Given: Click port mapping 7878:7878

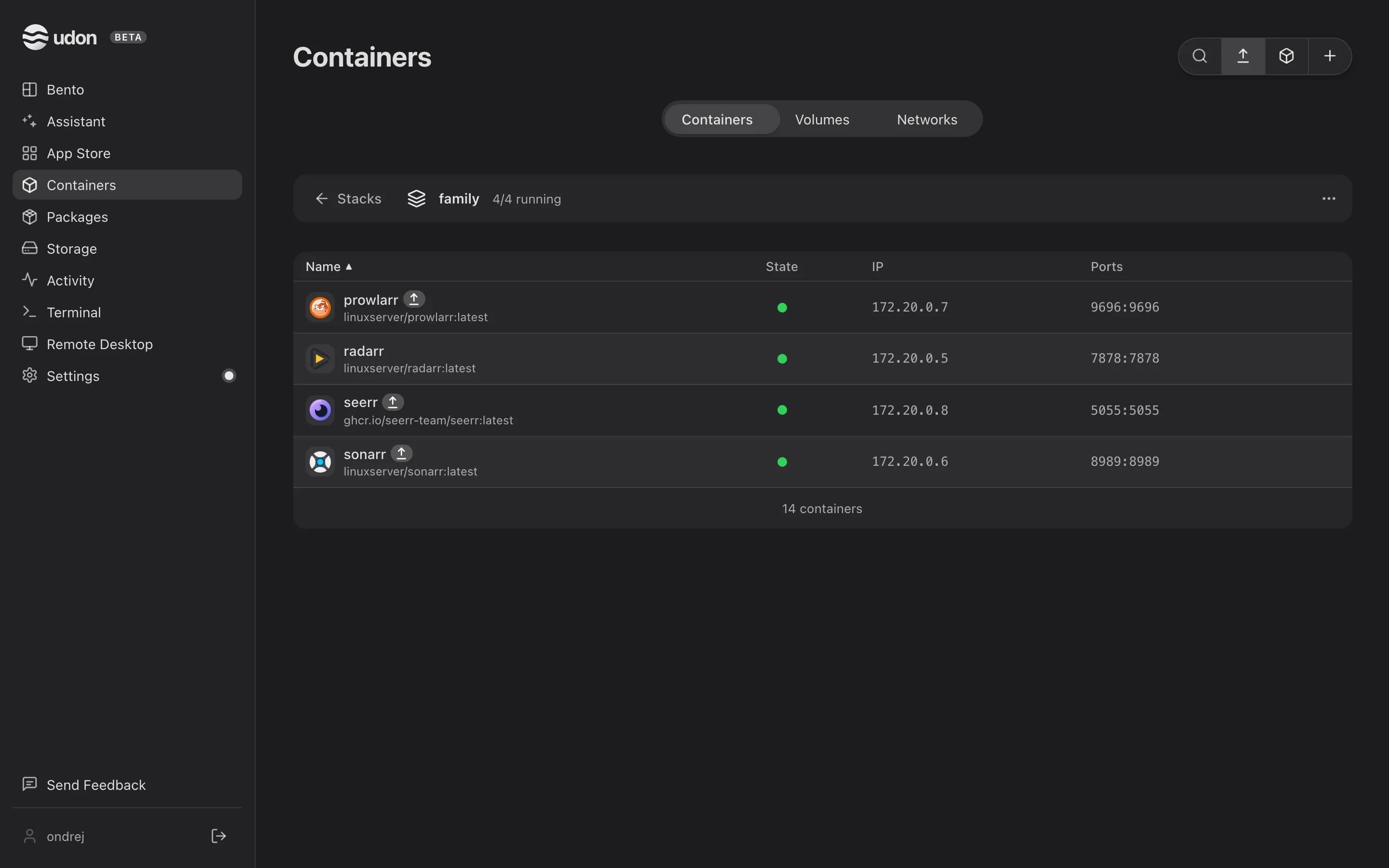Looking at the screenshot, I should [x=1125, y=358].
